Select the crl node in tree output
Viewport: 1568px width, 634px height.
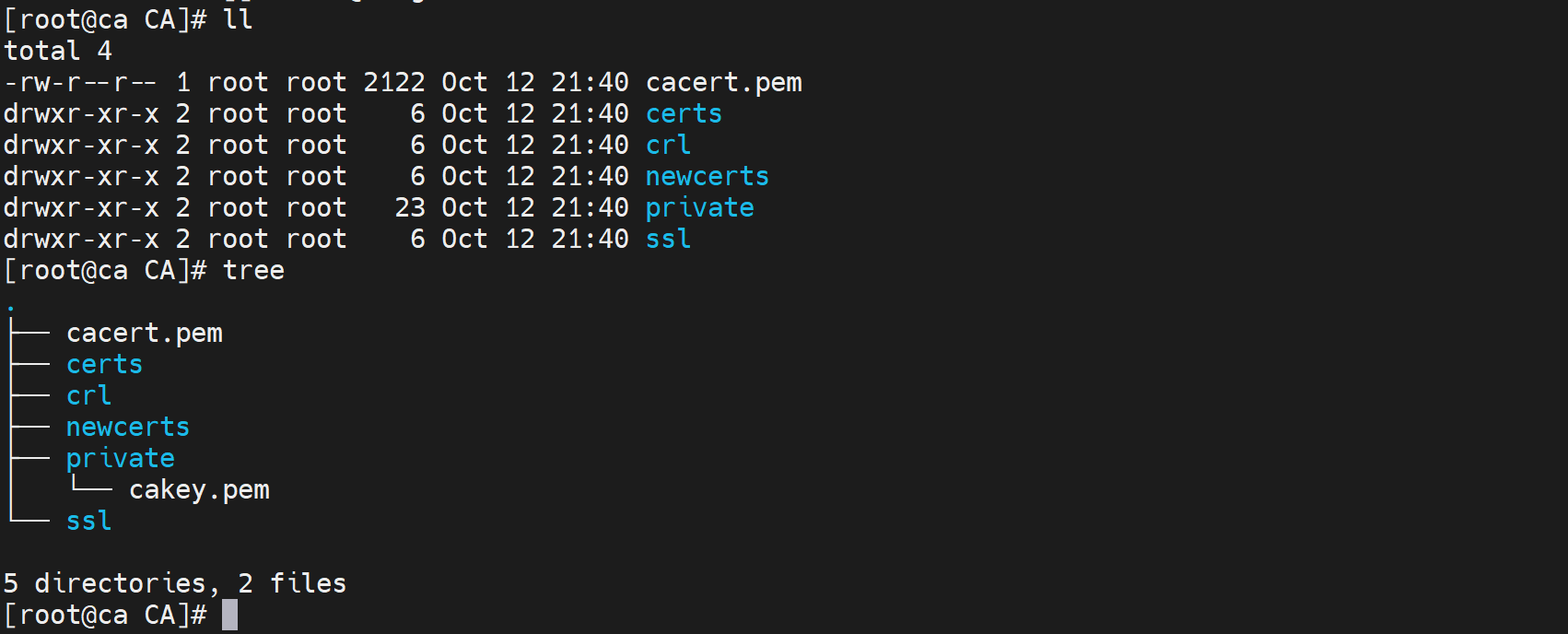tap(88, 396)
